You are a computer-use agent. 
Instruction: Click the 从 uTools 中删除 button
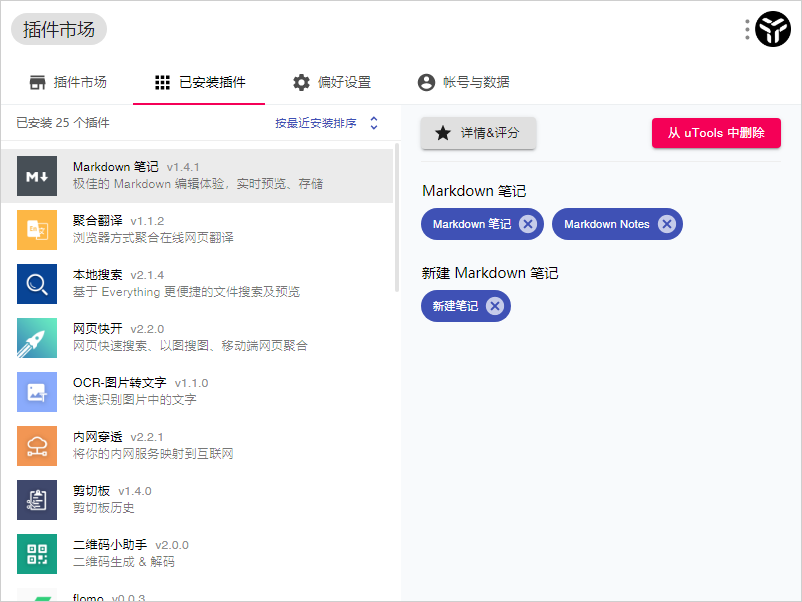pos(716,132)
